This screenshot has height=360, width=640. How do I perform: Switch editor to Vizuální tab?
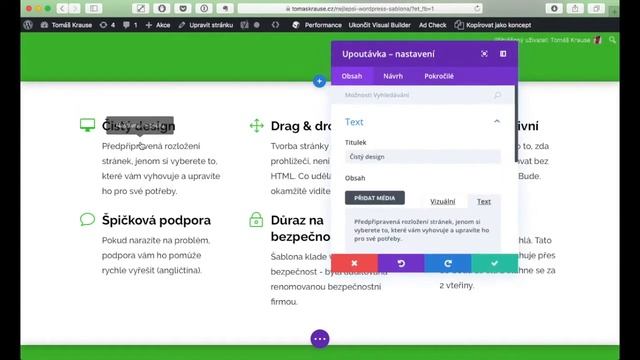tap(442, 201)
